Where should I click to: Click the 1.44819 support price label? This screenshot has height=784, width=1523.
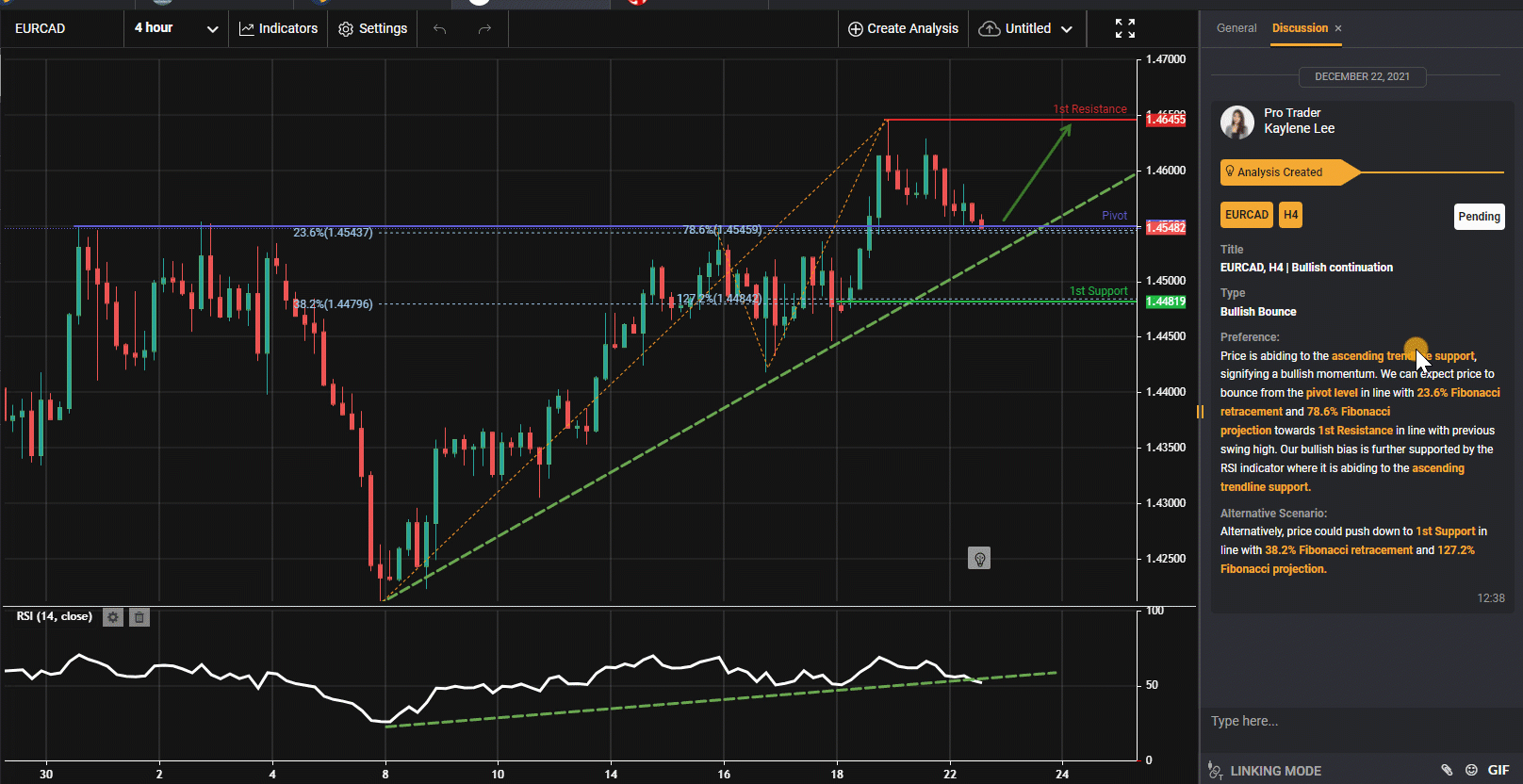coord(1166,302)
